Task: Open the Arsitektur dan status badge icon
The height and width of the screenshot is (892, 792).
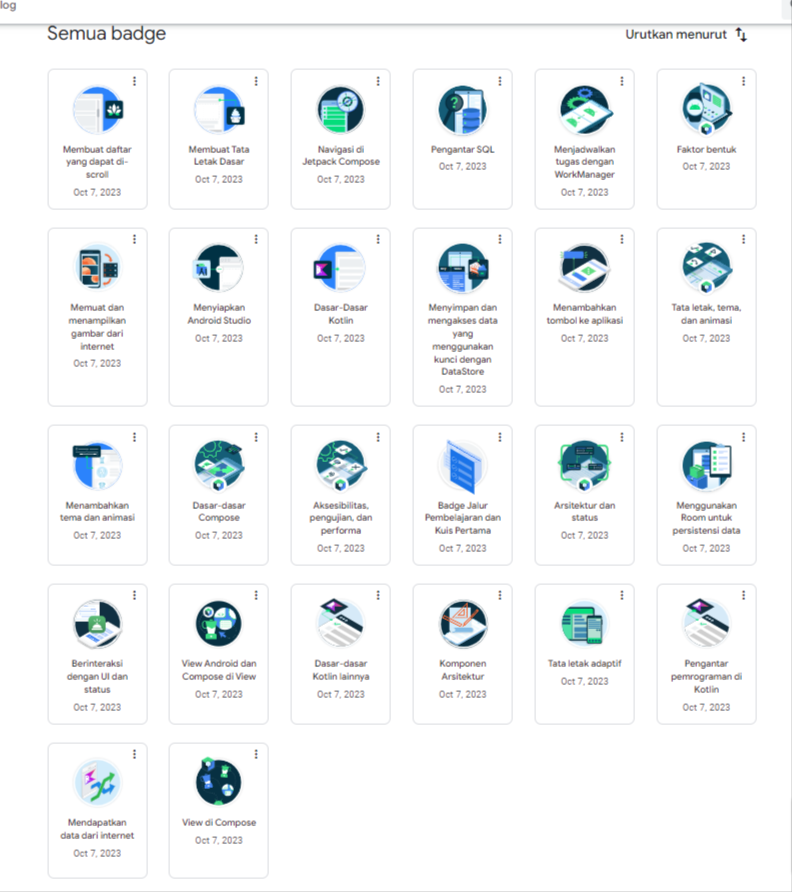Action: pos(585,466)
